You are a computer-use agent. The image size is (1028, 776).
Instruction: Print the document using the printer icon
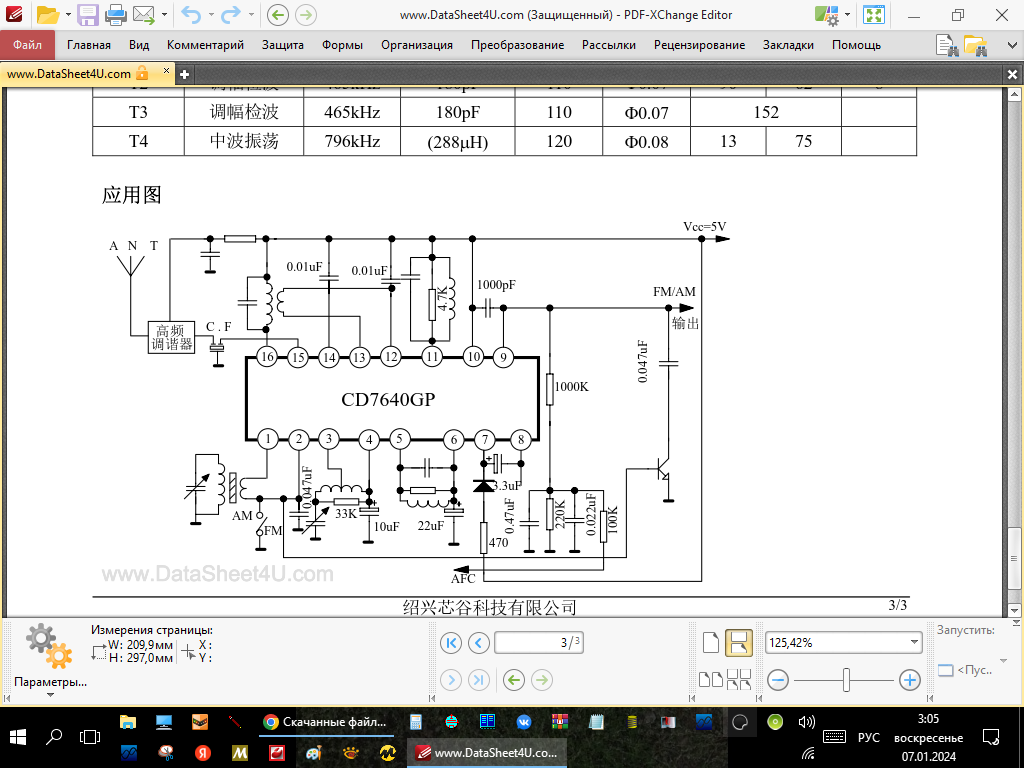click(115, 14)
